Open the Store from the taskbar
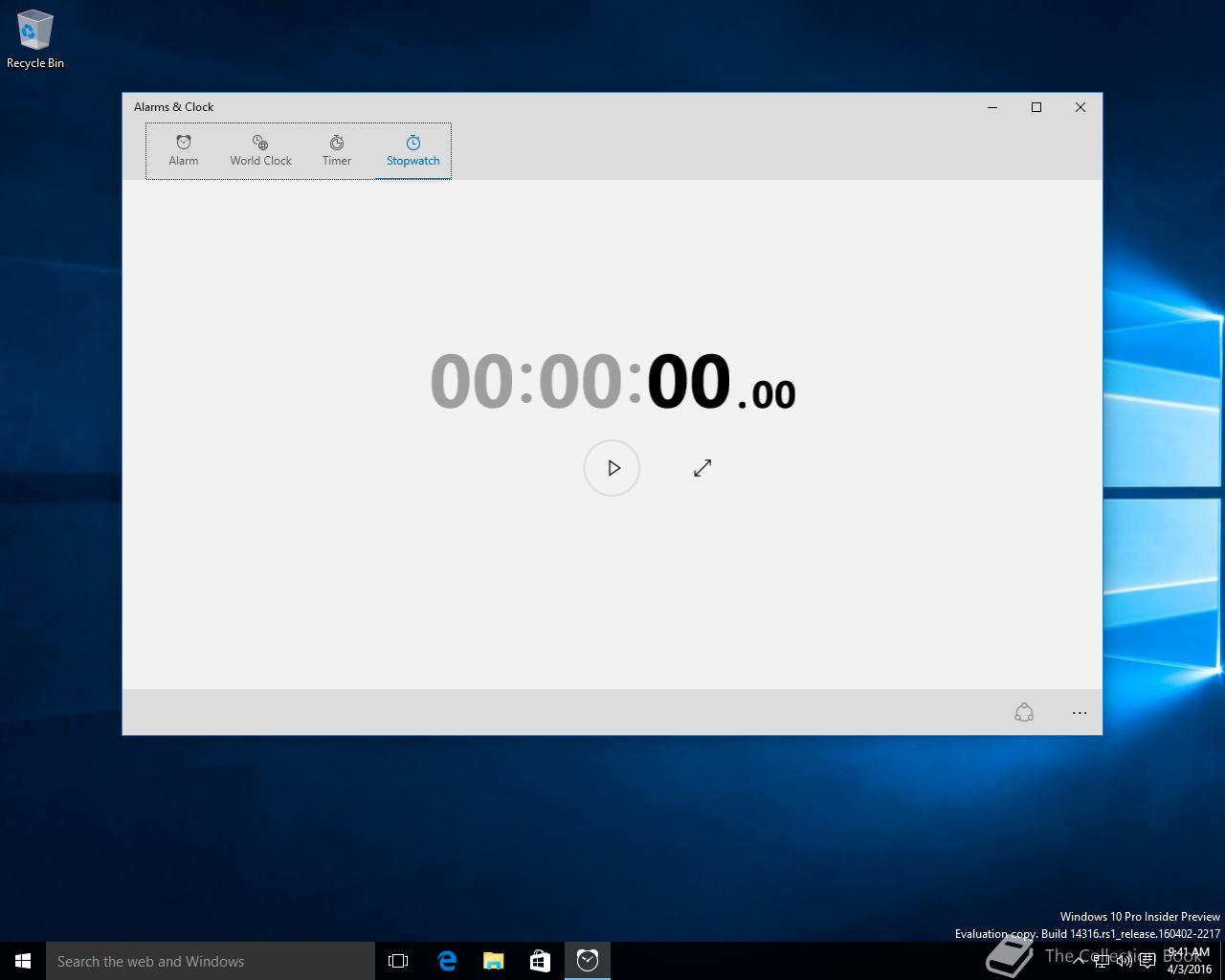Viewport: 1225px width, 980px height. (540, 961)
